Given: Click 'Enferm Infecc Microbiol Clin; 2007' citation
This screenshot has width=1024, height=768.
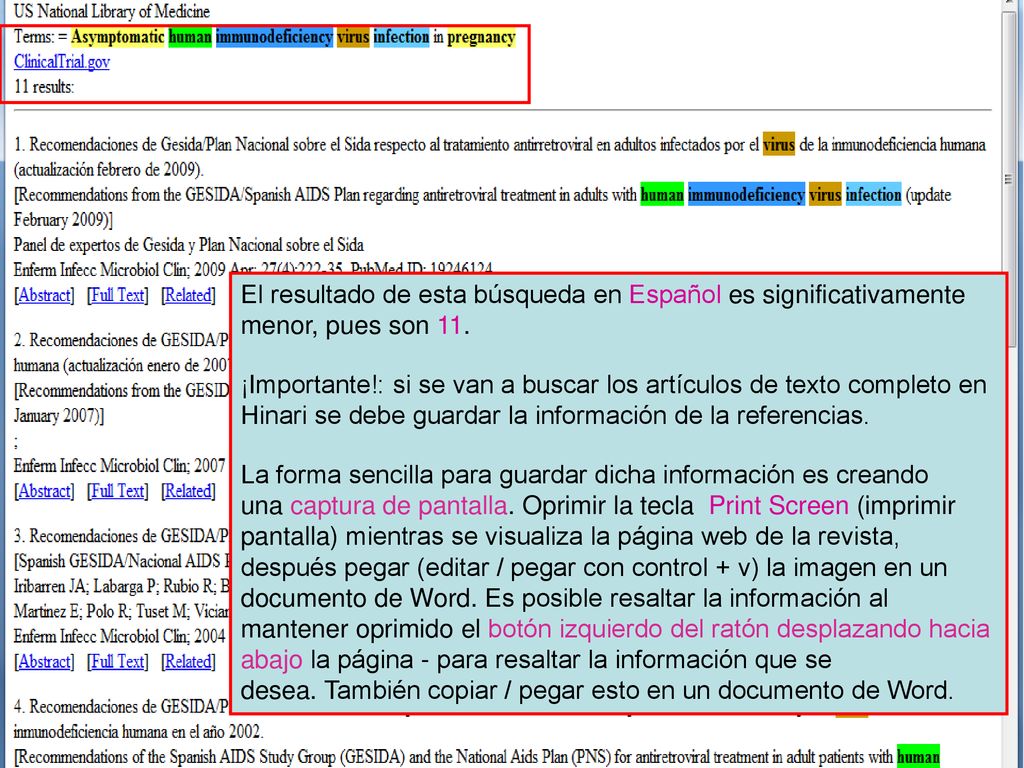Looking at the screenshot, I should pyautogui.click(x=120, y=466).
